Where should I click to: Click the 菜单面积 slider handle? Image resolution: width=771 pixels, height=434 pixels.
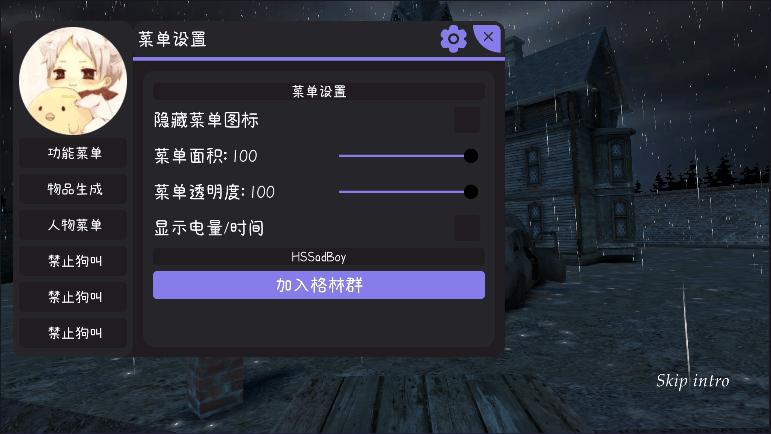[x=471, y=156]
